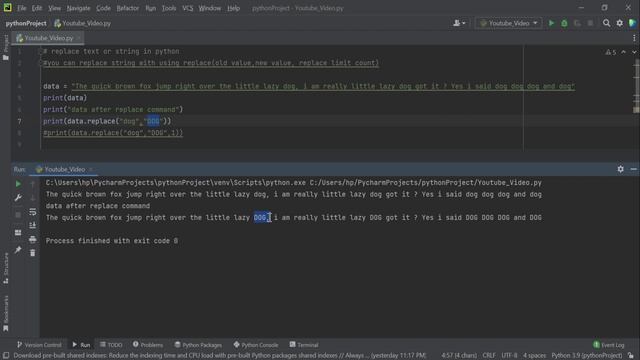Image resolution: width=640 pixels, height=360 pixels.
Task: Open the File menu
Action: tap(22, 8)
